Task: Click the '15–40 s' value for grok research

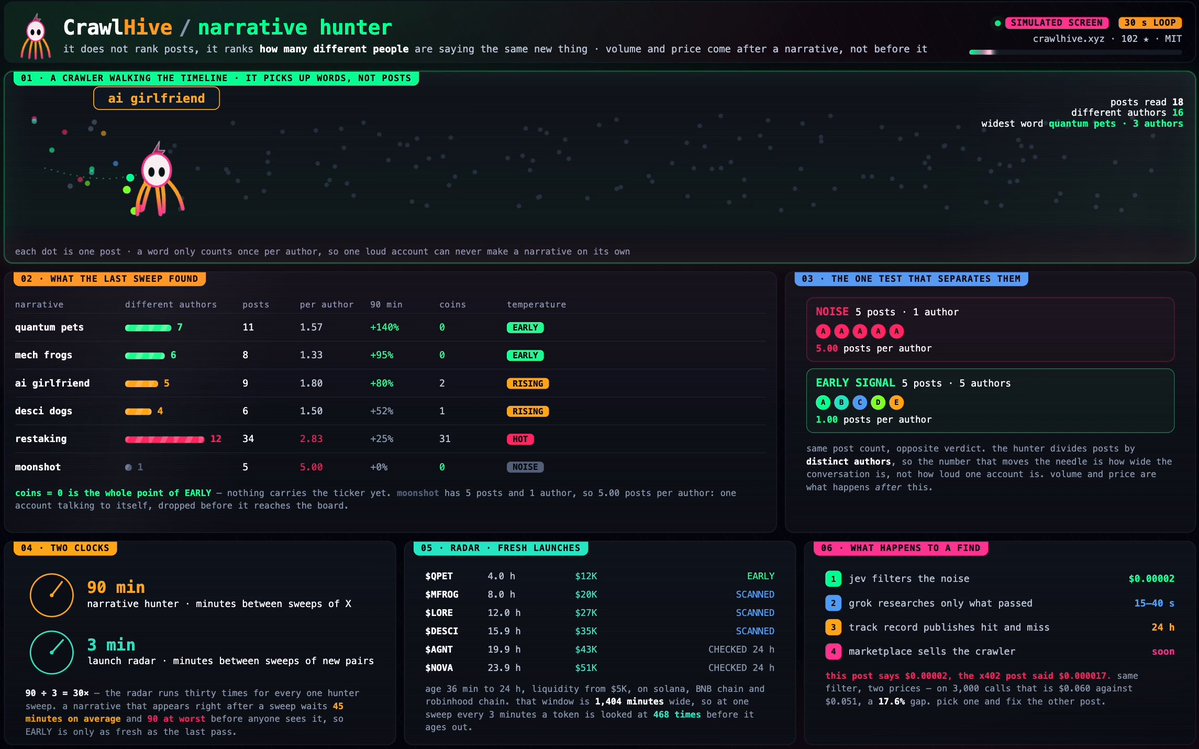Action: click(1154, 603)
